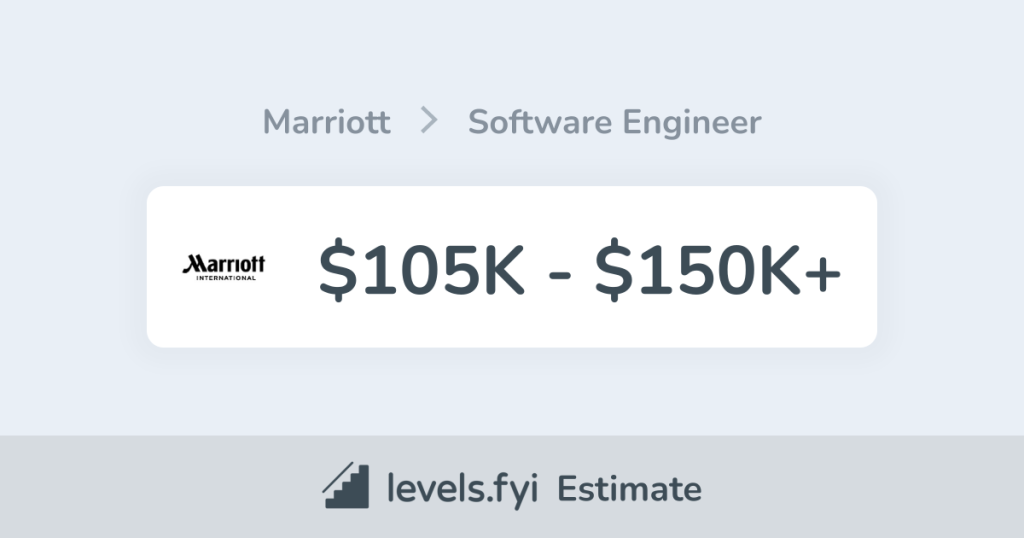Open the levels.fyi brand name text
Screen dimensions: 1024x538
click(464, 489)
